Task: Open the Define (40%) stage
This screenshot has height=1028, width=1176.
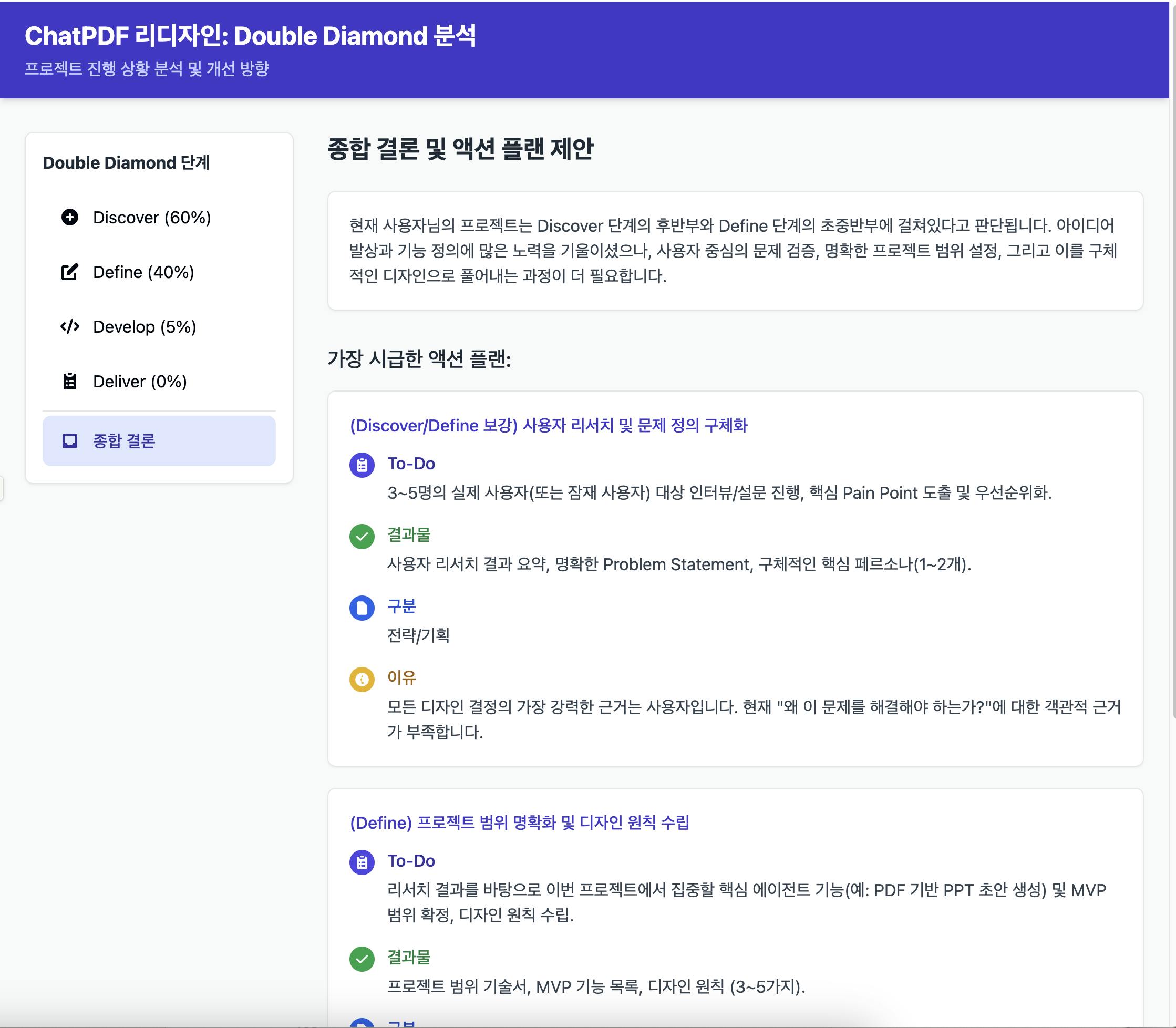Action: (159, 272)
